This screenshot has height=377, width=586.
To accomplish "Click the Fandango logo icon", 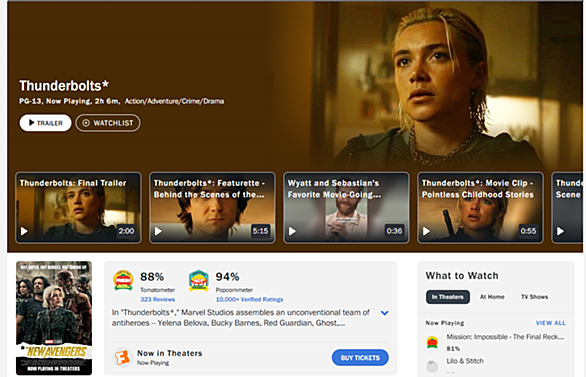I will (x=122, y=357).
